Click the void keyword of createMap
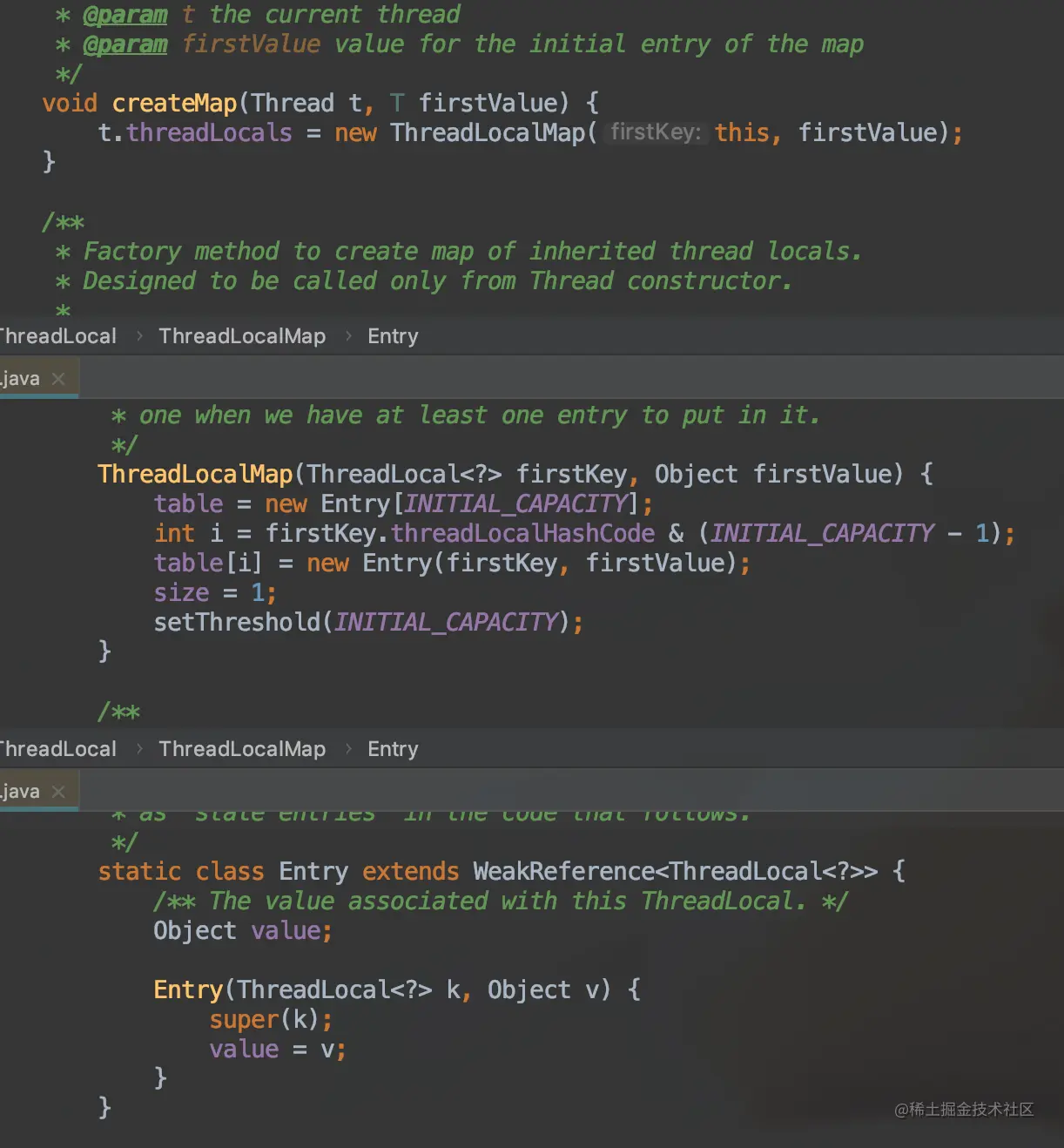Image resolution: width=1064 pixels, height=1148 pixels. point(70,103)
